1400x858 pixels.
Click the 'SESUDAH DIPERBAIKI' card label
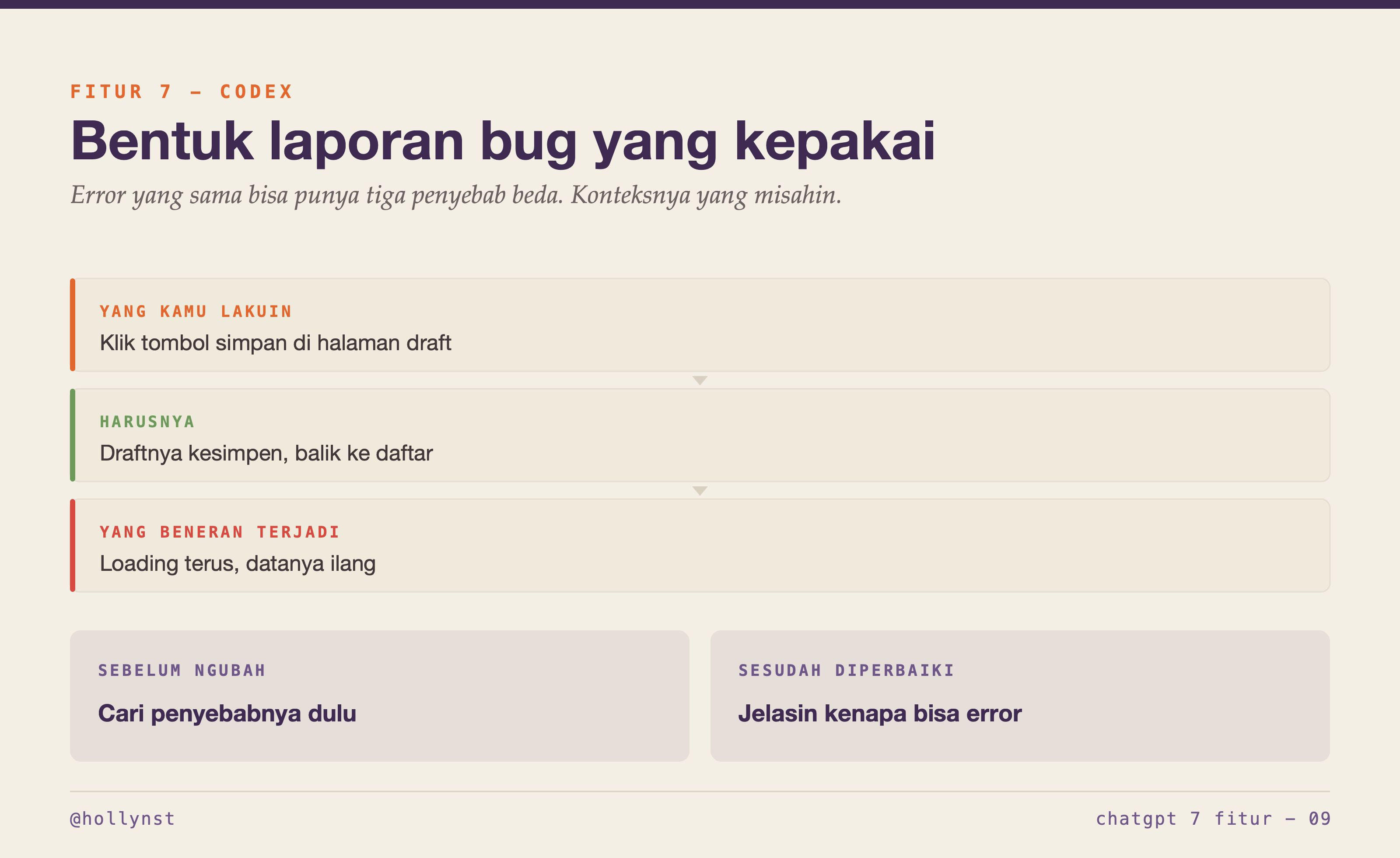pos(847,670)
